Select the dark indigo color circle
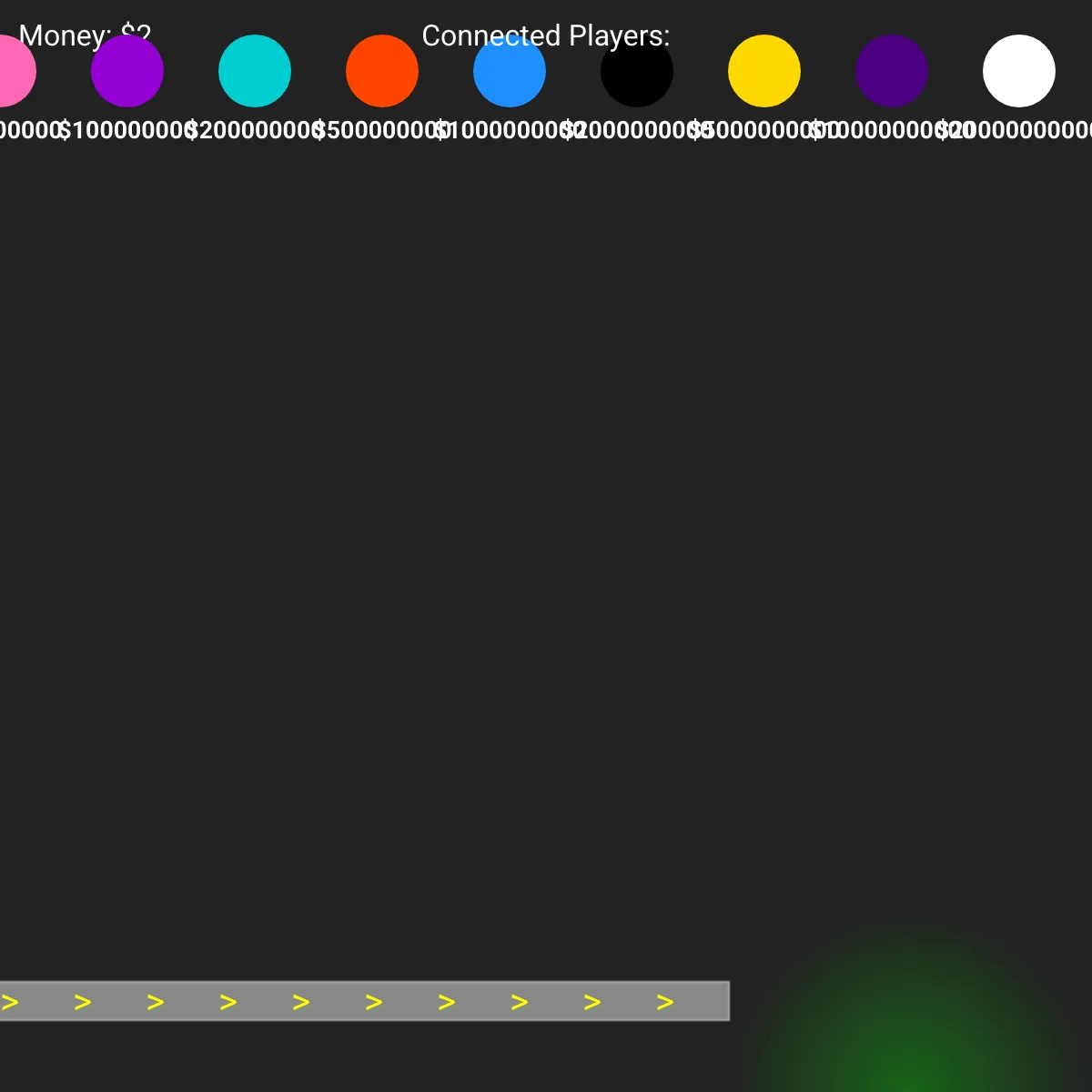 pyautogui.click(x=892, y=71)
